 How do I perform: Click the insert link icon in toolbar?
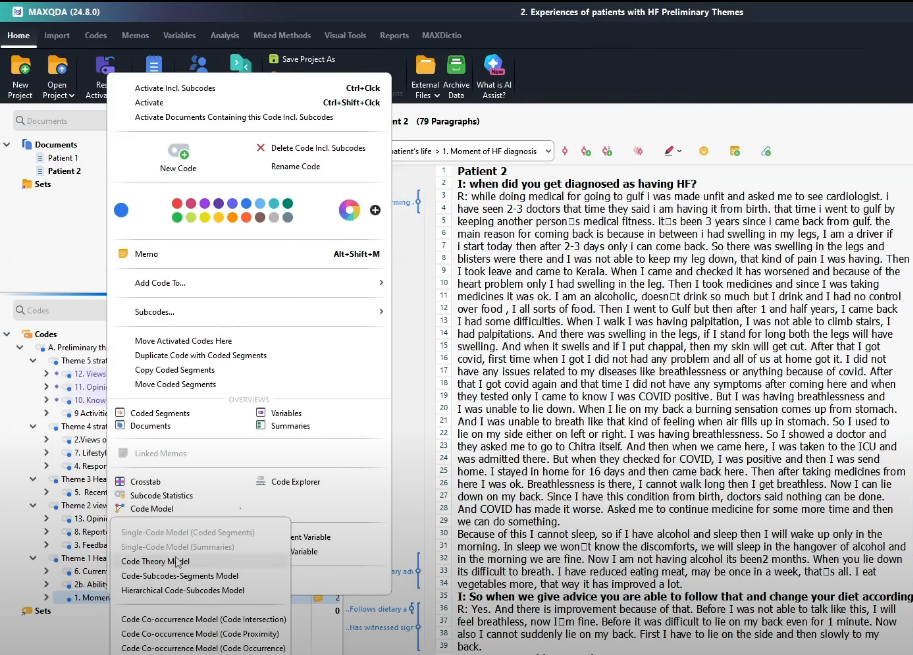[766, 151]
